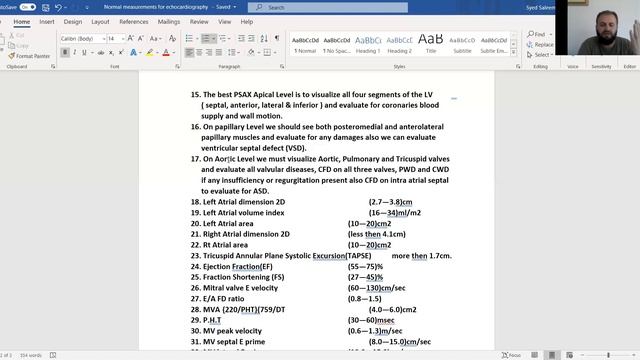Switch to Print Layout view icon
Image resolution: width=640 pixels, height=360 pixels.
552,355
